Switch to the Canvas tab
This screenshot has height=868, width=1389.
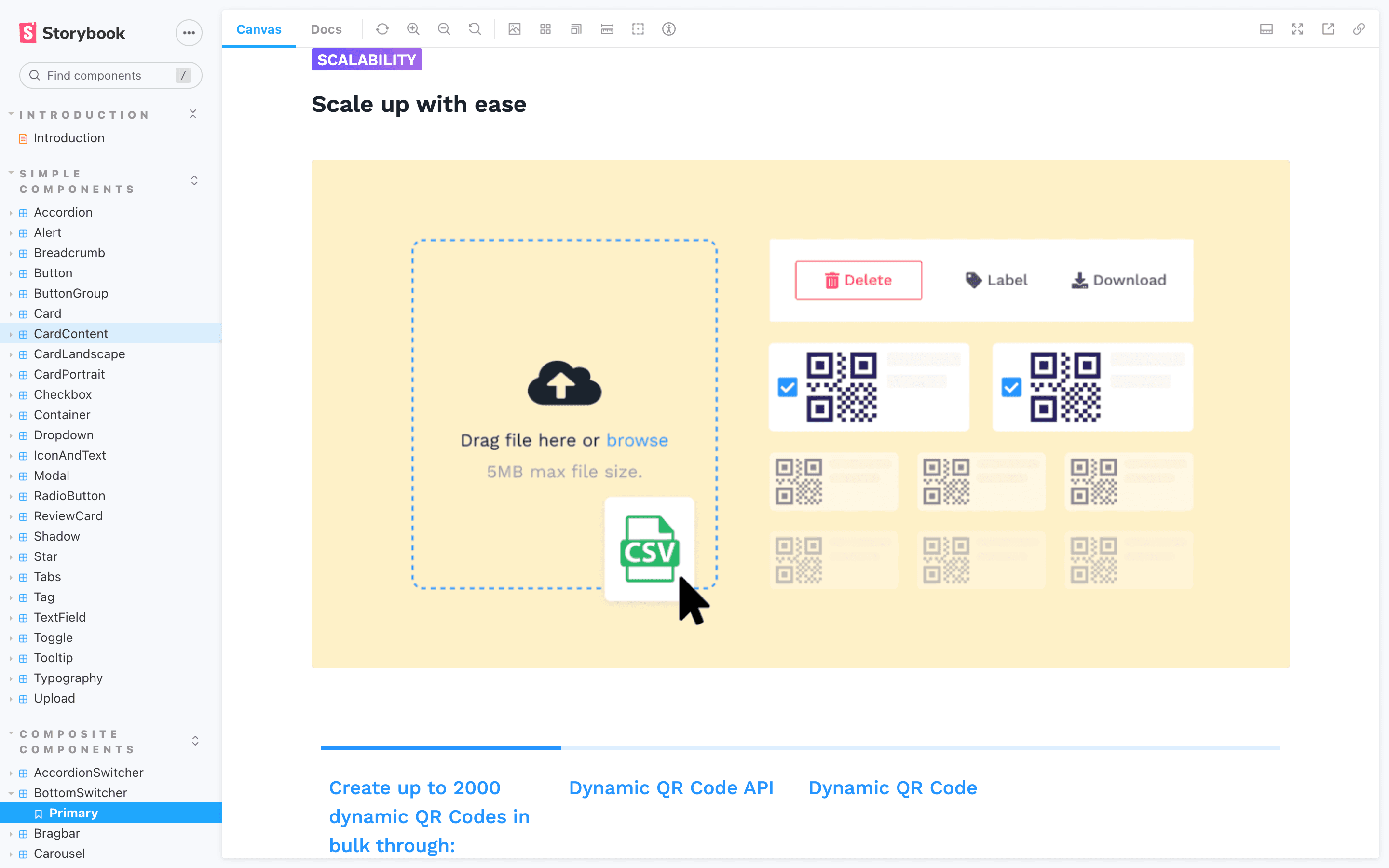(x=259, y=29)
